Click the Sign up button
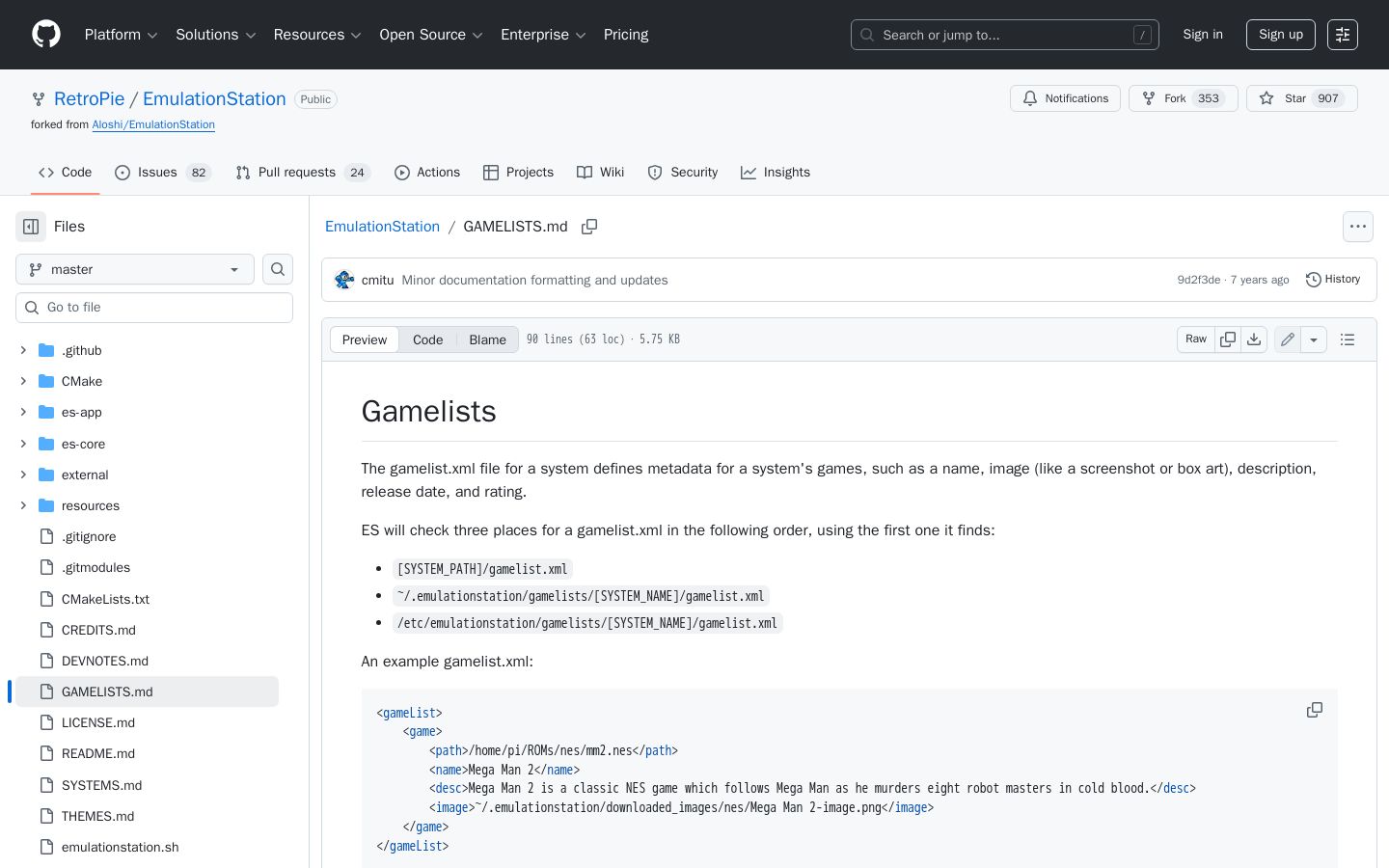The width and height of the screenshot is (1389, 868). (x=1281, y=35)
